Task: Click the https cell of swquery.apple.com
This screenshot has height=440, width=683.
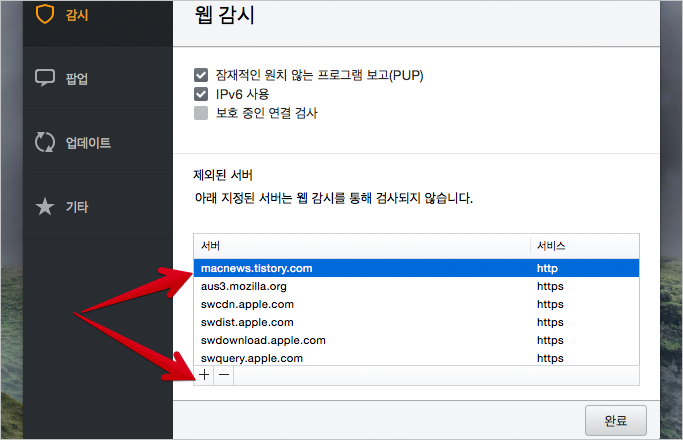Action: [x=550, y=358]
